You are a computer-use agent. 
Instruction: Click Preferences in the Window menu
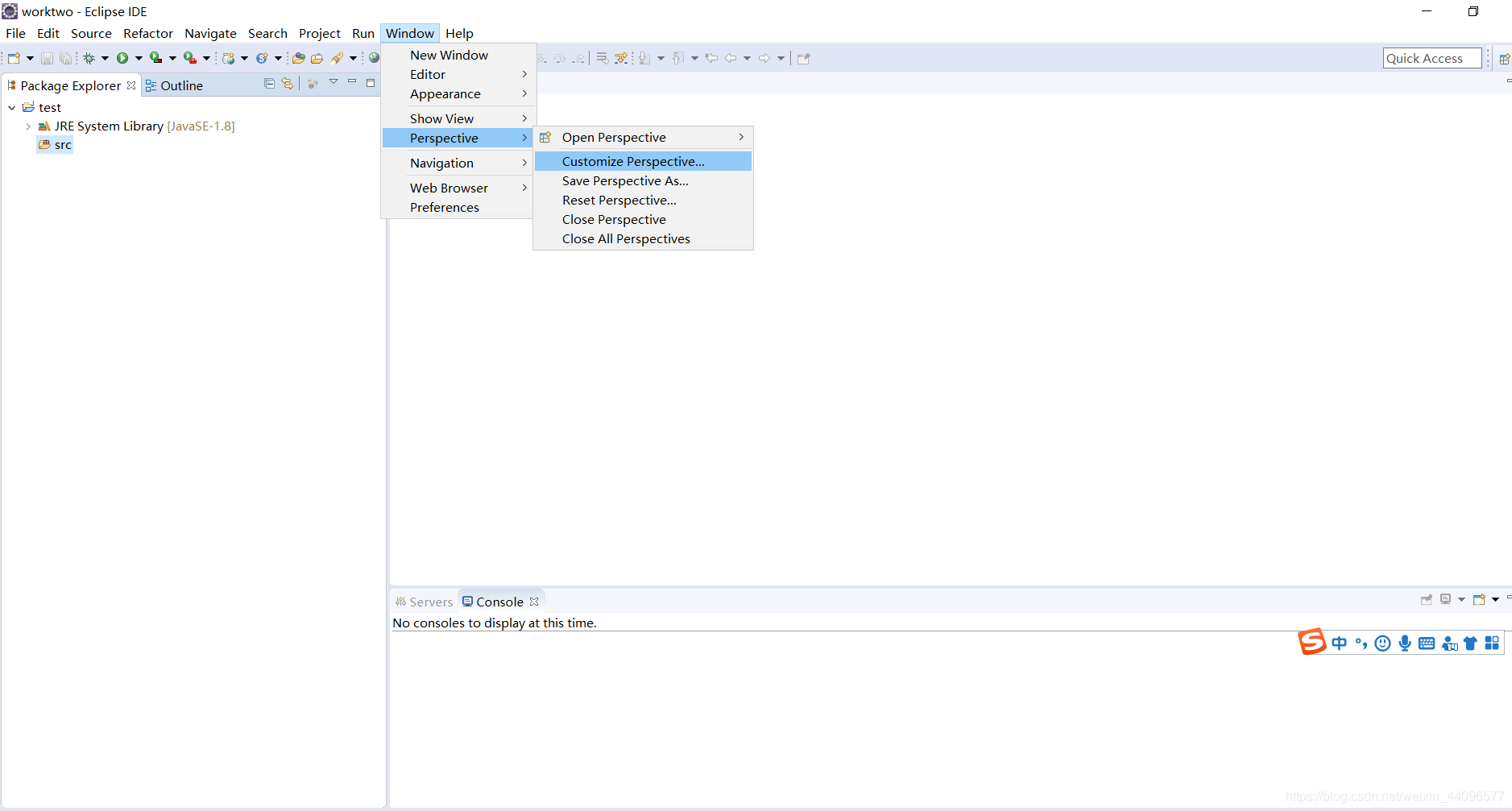pyautogui.click(x=458, y=207)
